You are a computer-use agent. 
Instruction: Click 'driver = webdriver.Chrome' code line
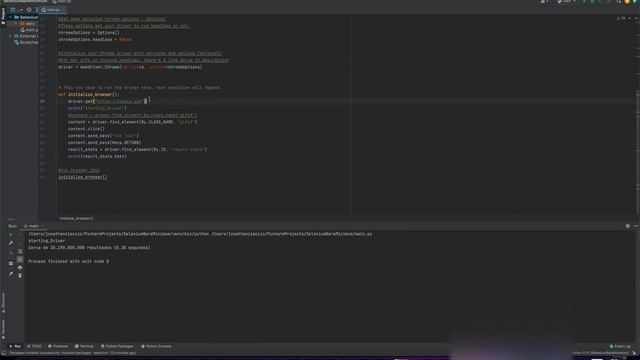coord(130,67)
